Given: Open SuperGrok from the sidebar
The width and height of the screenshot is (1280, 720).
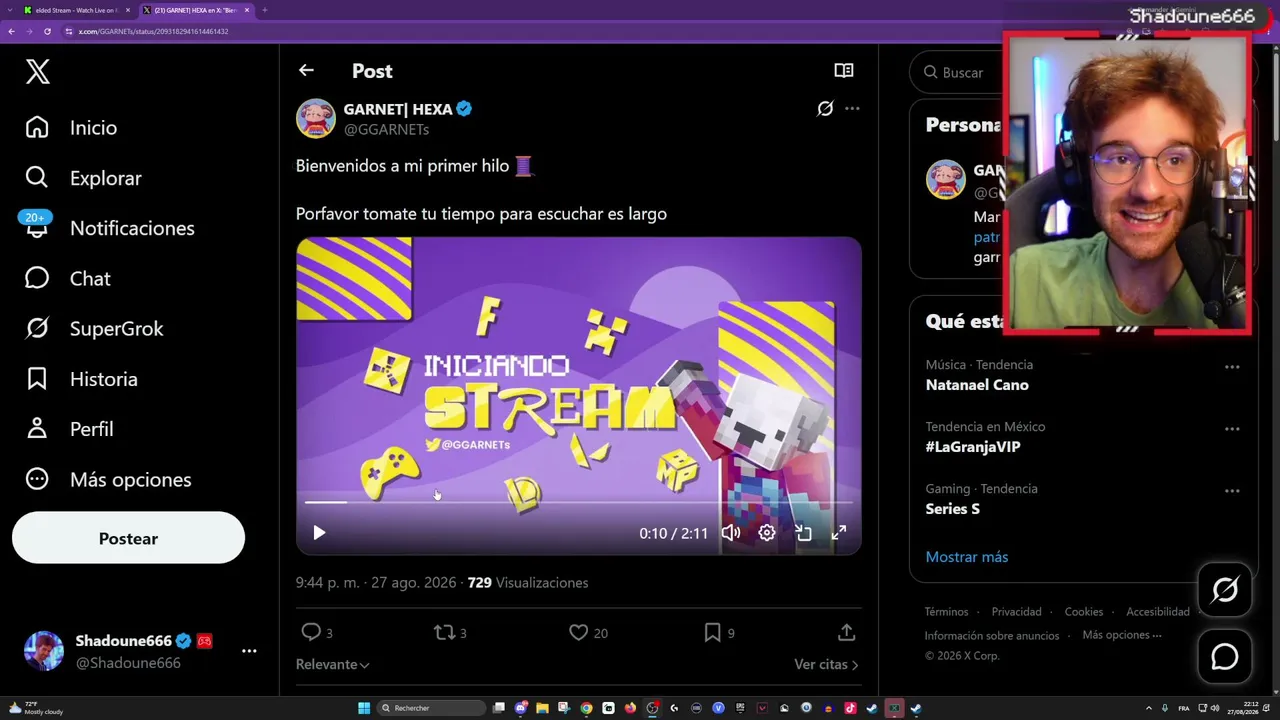Looking at the screenshot, I should [x=94, y=329].
